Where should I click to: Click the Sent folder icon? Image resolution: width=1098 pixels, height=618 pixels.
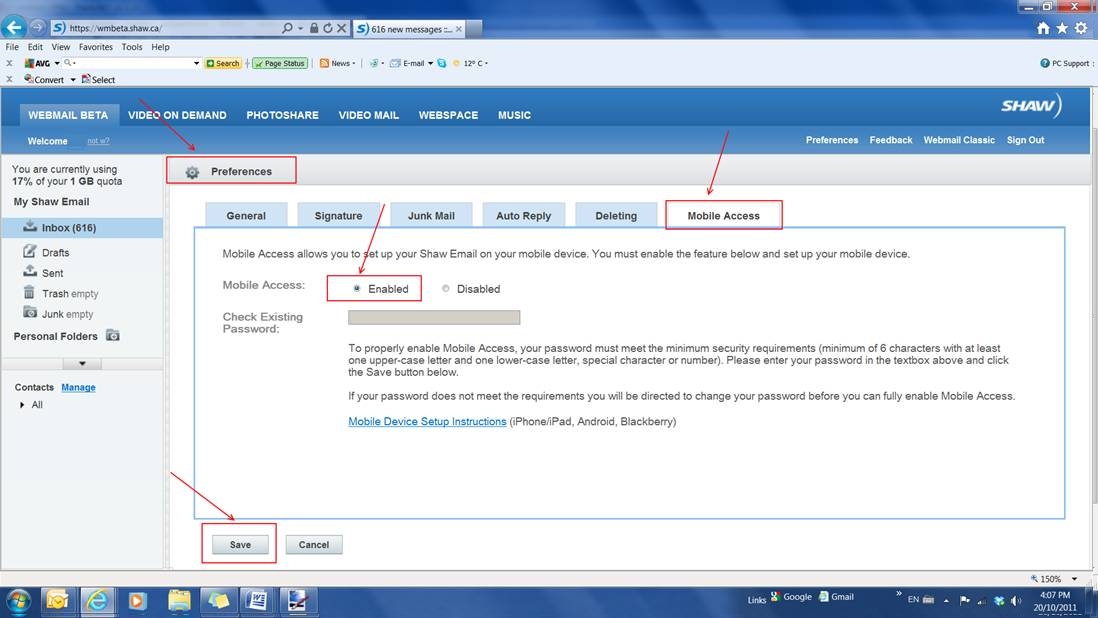coord(29,272)
